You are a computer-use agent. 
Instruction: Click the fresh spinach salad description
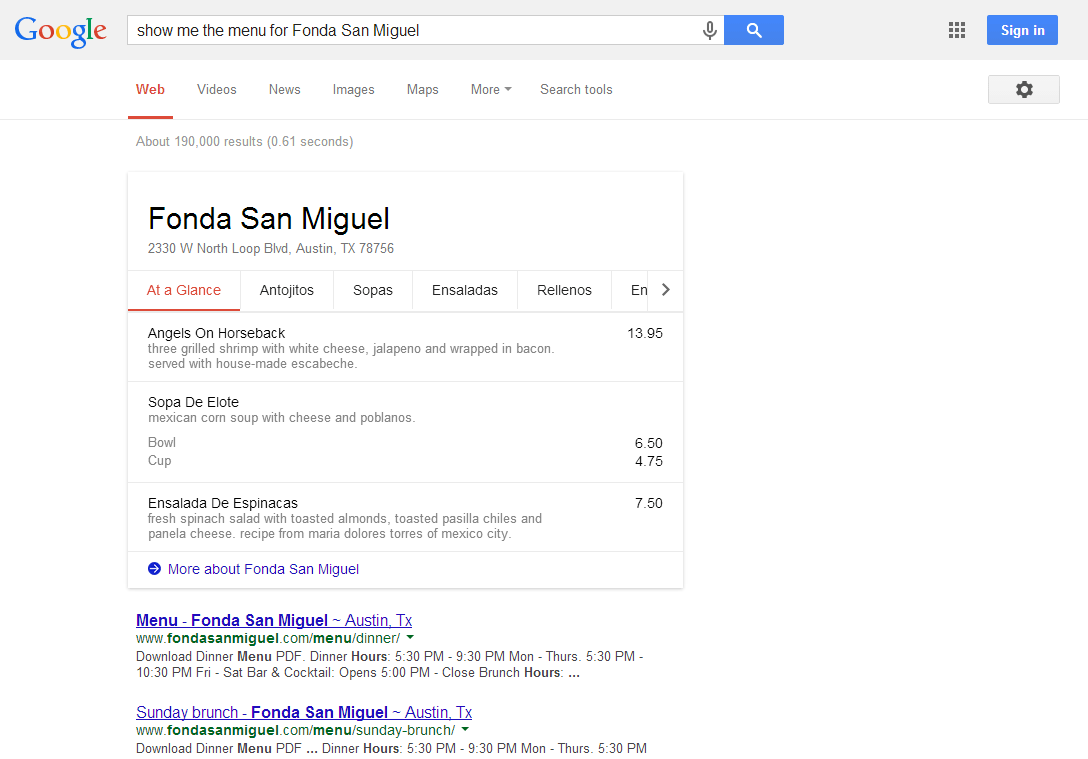click(345, 526)
